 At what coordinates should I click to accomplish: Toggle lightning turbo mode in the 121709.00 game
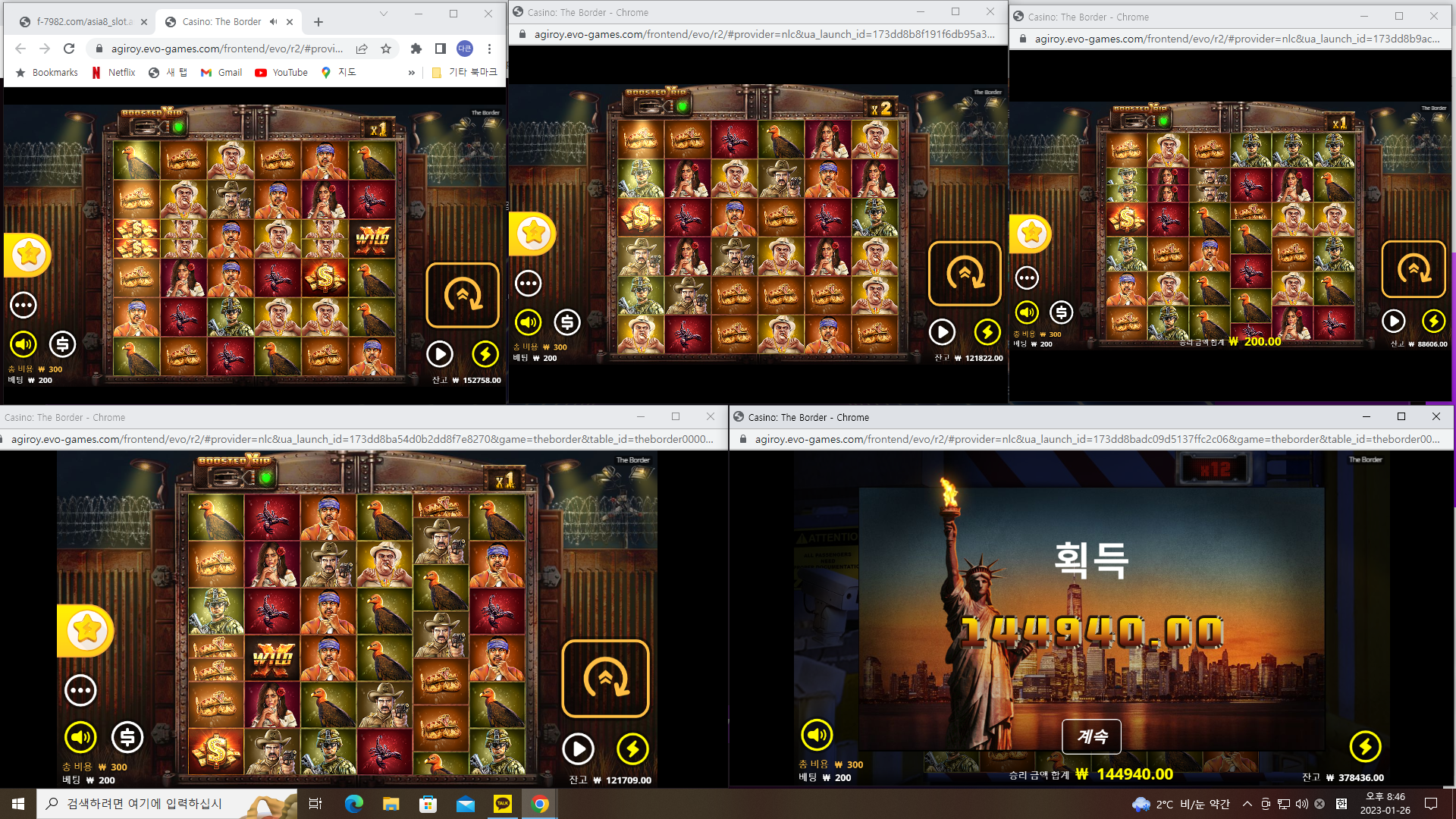[632, 749]
